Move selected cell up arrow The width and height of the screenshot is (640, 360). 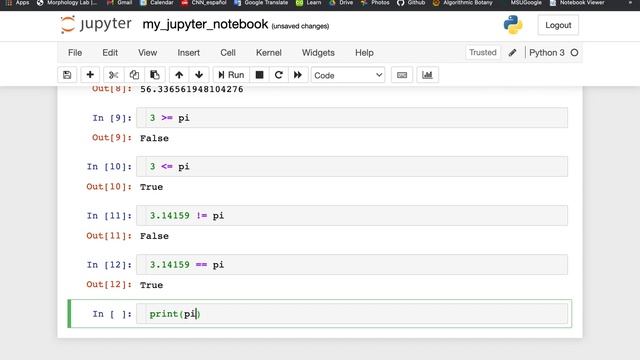click(x=179, y=75)
